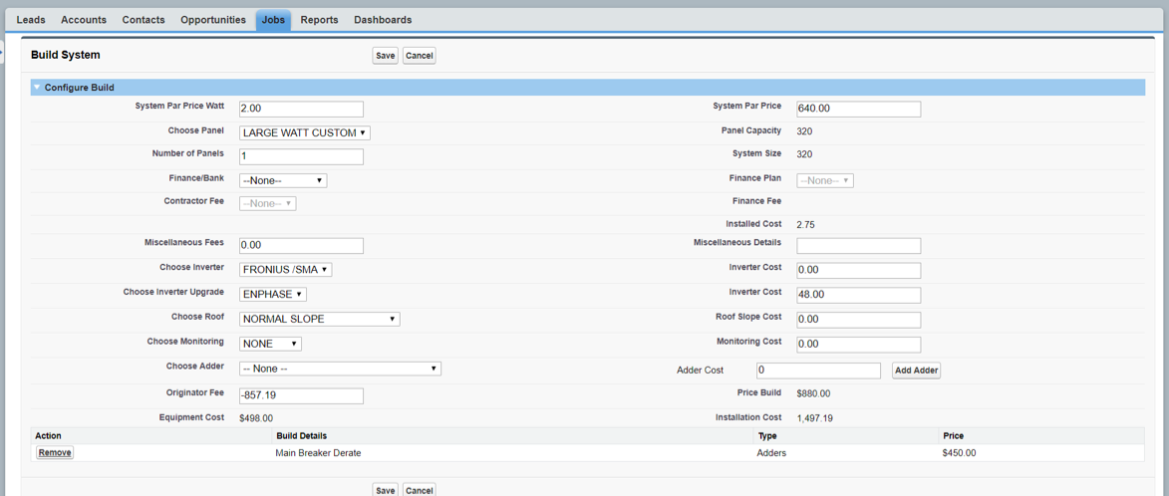The width and height of the screenshot is (1169, 496).
Task: Open the Choose Roof dropdown
Action: pyautogui.click(x=319, y=319)
